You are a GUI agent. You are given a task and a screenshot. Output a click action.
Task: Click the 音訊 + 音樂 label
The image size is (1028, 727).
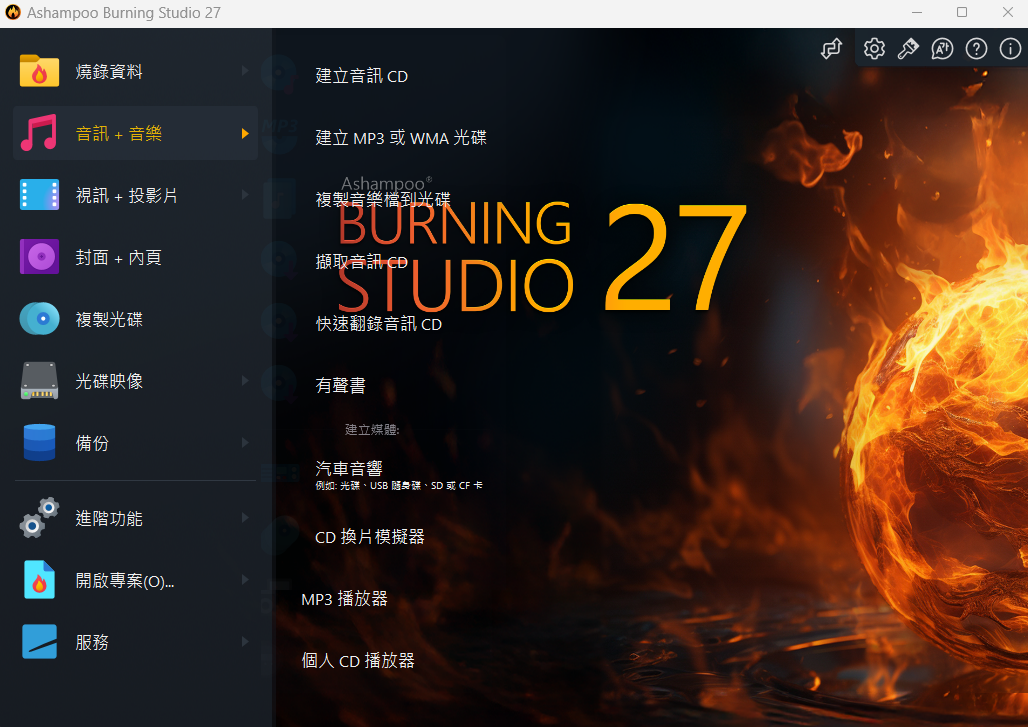pyautogui.click(x=119, y=134)
